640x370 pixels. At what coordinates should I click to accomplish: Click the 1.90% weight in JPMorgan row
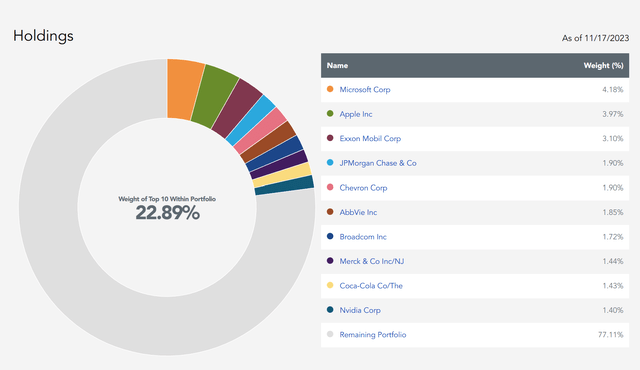[613, 163]
